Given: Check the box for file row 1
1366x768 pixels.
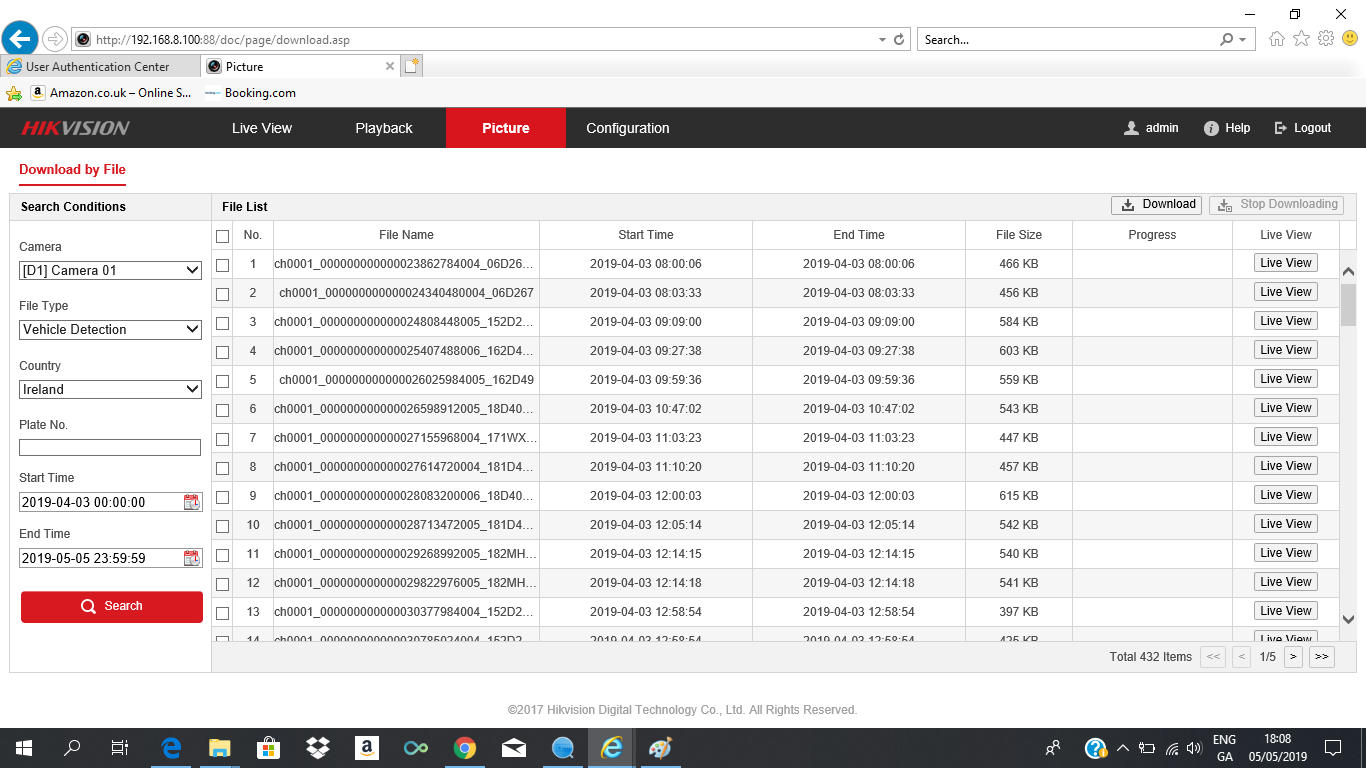Looking at the screenshot, I should click(223, 265).
